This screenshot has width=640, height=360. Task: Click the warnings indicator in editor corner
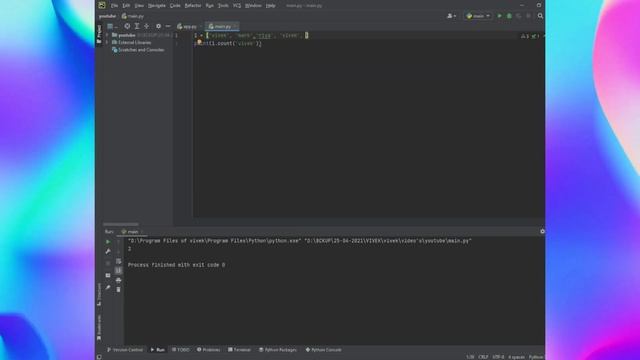pos(525,36)
